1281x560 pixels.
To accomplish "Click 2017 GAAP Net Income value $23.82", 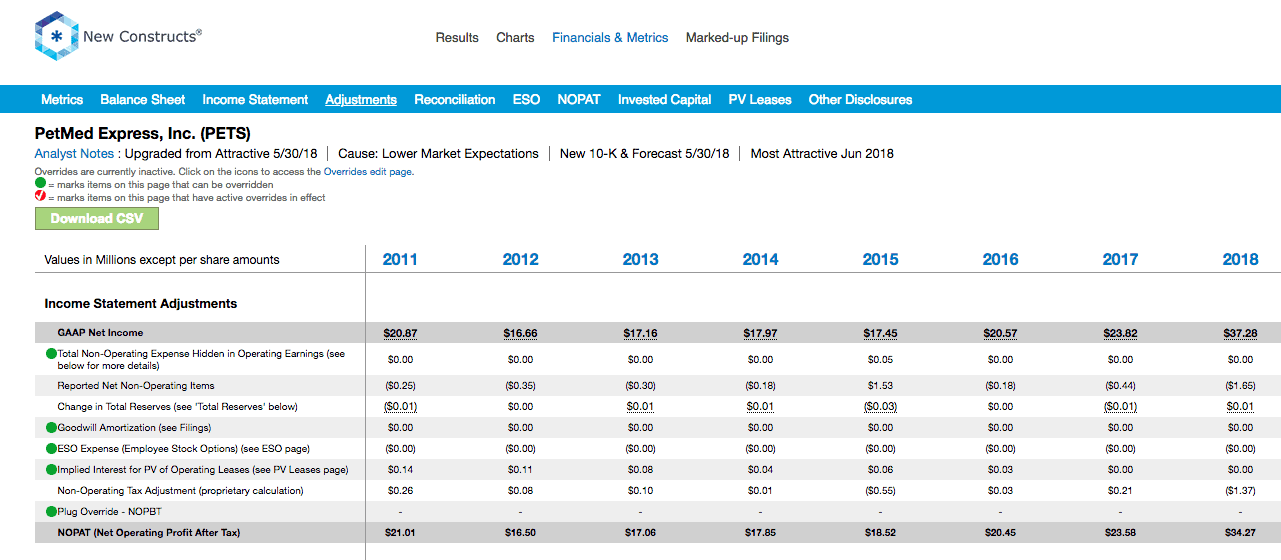I will click(x=1120, y=333).
